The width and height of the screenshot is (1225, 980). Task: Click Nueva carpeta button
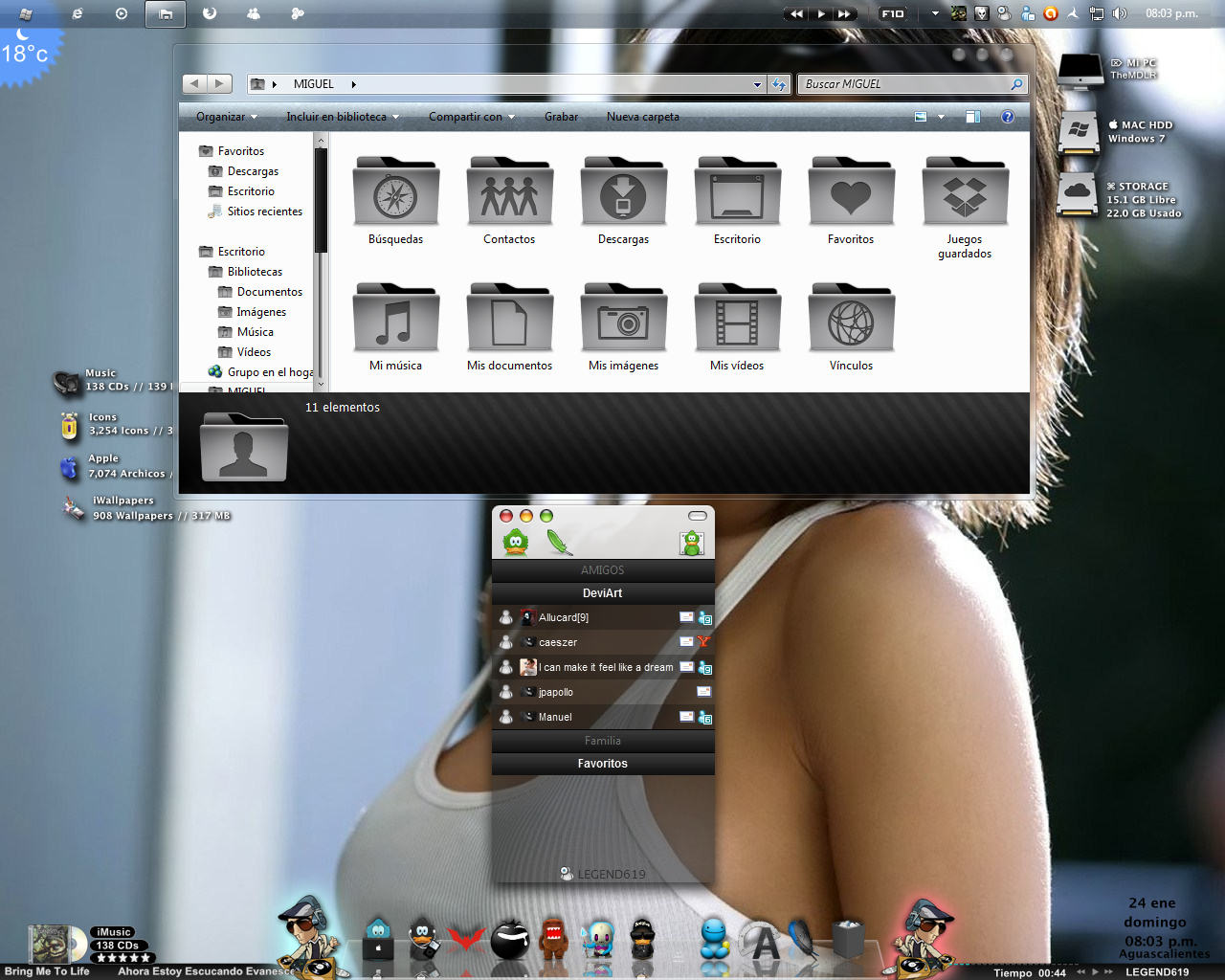point(643,117)
